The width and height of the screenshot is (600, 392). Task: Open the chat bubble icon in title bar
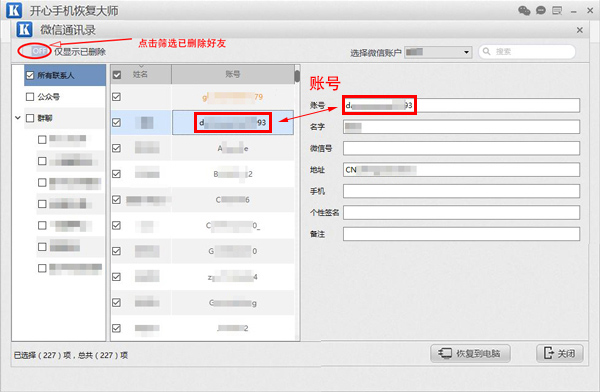(541, 10)
